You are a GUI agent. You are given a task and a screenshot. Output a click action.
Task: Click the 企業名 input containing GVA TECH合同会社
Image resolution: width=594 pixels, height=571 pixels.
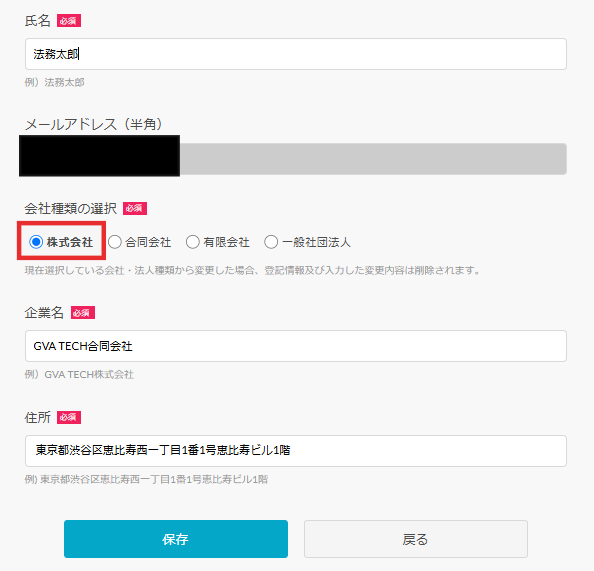click(x=295, y=346)
